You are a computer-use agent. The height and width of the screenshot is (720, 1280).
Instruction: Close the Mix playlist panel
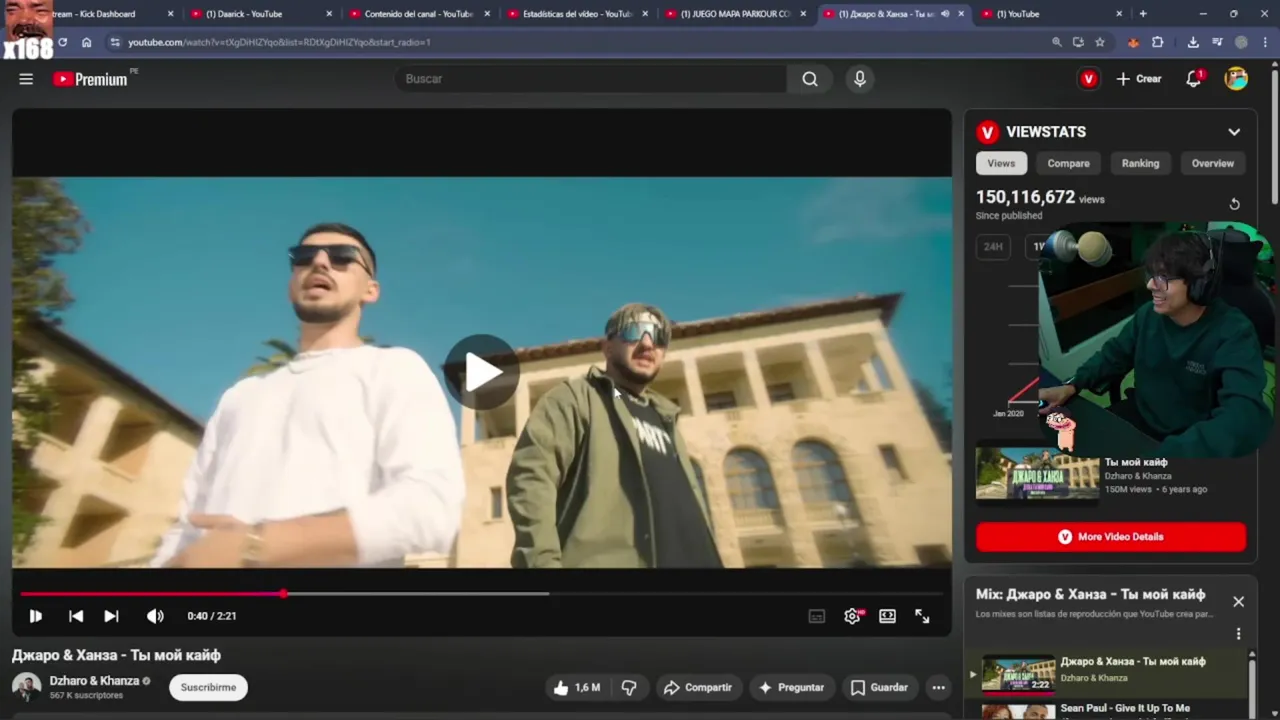tap(1238, 601)
